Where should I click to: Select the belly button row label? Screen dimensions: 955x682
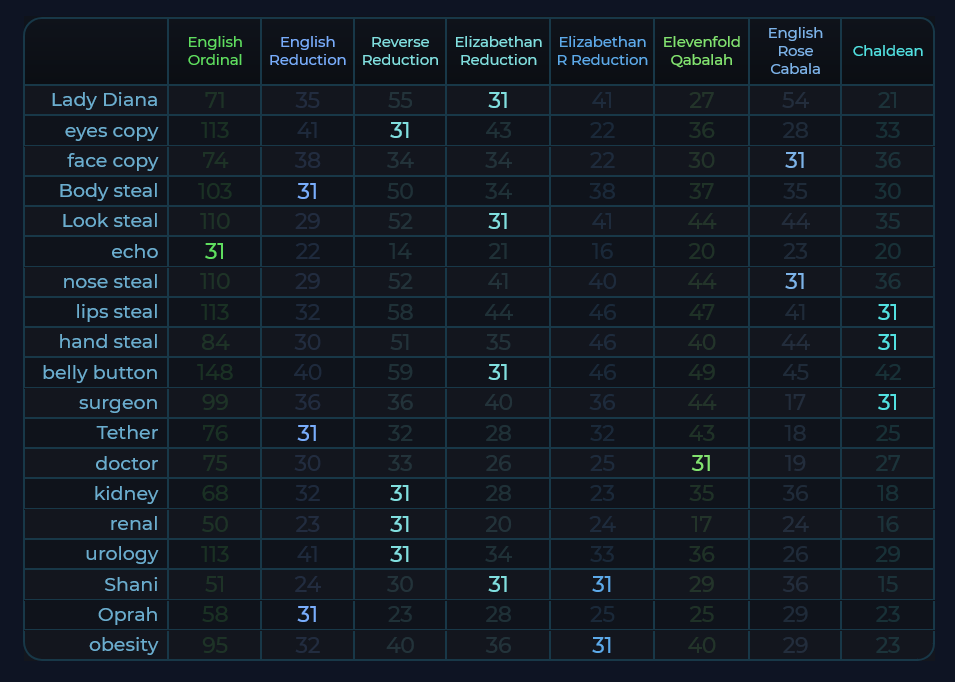[x=100, y=373]
